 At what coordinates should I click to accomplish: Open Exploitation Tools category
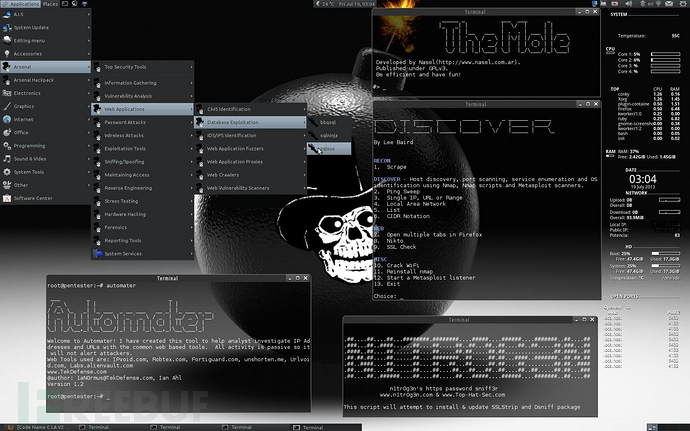[x=143, y=149]
